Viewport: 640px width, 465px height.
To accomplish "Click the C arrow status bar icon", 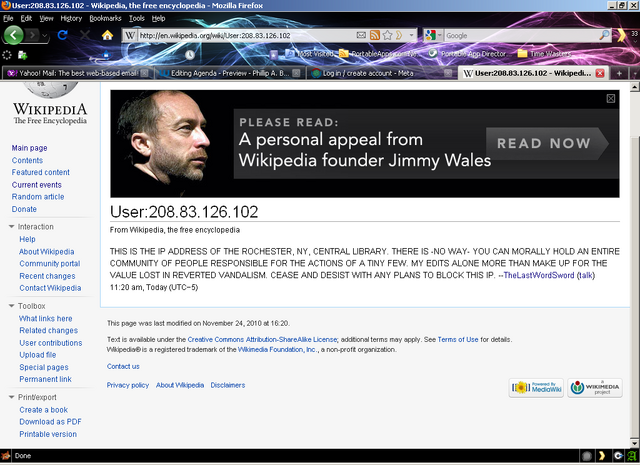I will 618,456.
